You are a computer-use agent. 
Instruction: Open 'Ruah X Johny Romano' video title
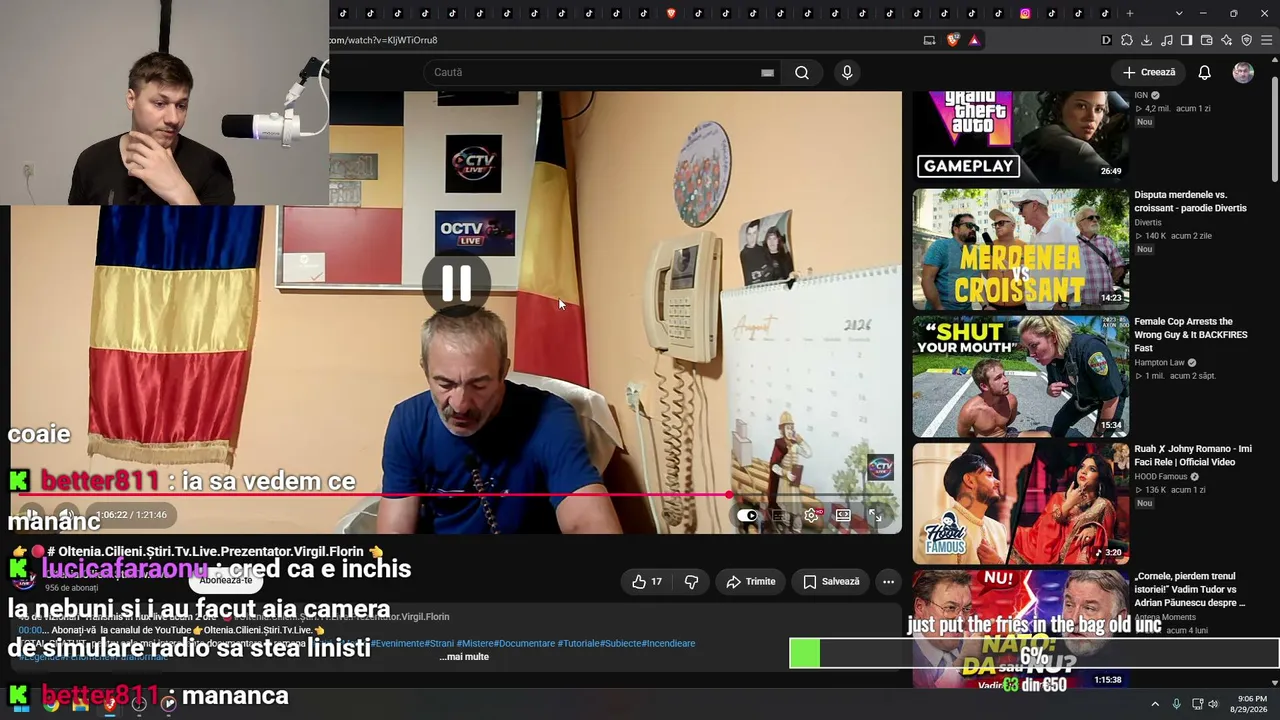coord(1193,455)
